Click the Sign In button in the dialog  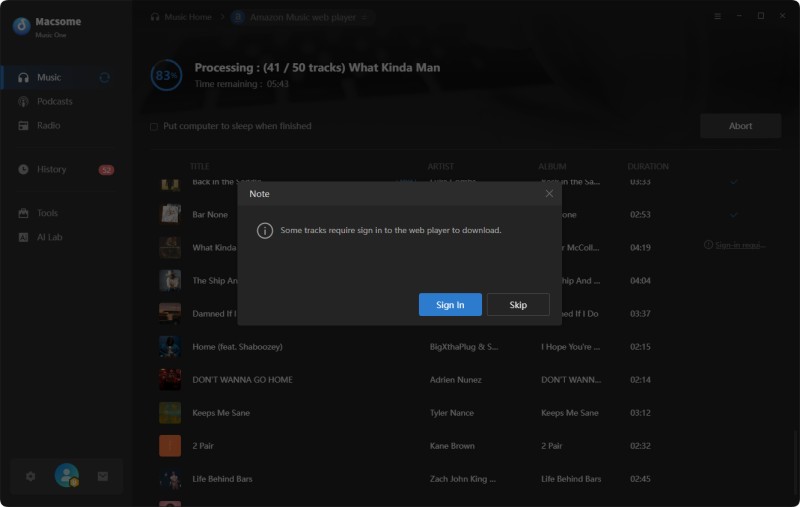click(450, 305)
